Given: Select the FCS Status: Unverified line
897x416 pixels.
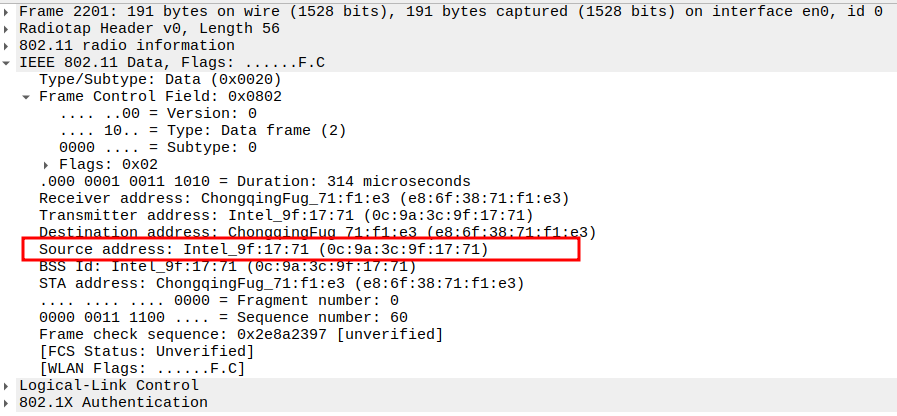Looking at the screenshot, I should point(146,351).
